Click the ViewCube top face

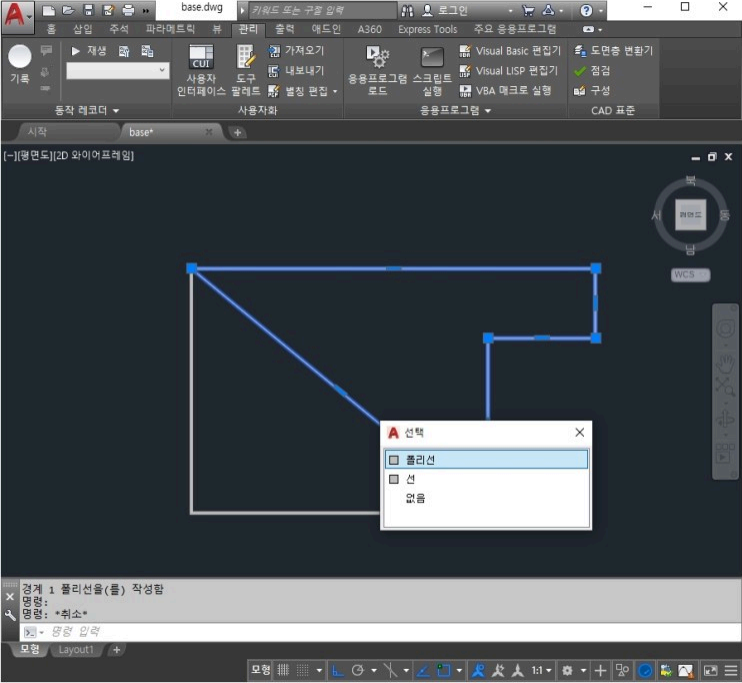click(x=690, y=215)
